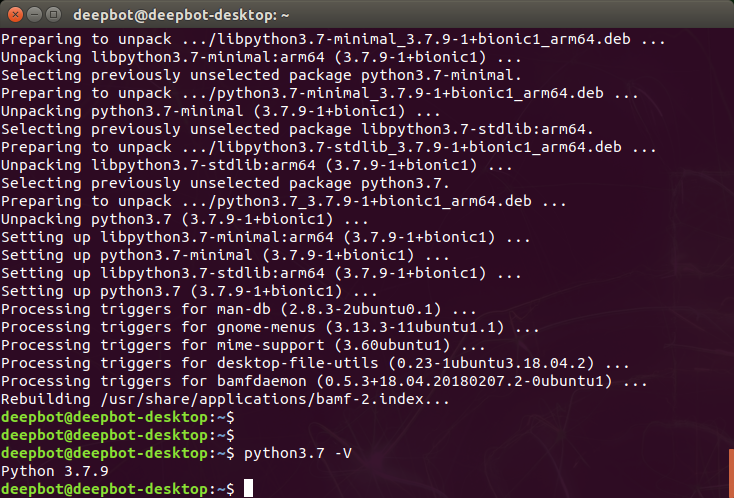Click 'Preparing to unpack .../python3.7_3.7.9-1+bionic1_arm64.deb' line
This screenshot has height=498, width=734.
[284, 201]
